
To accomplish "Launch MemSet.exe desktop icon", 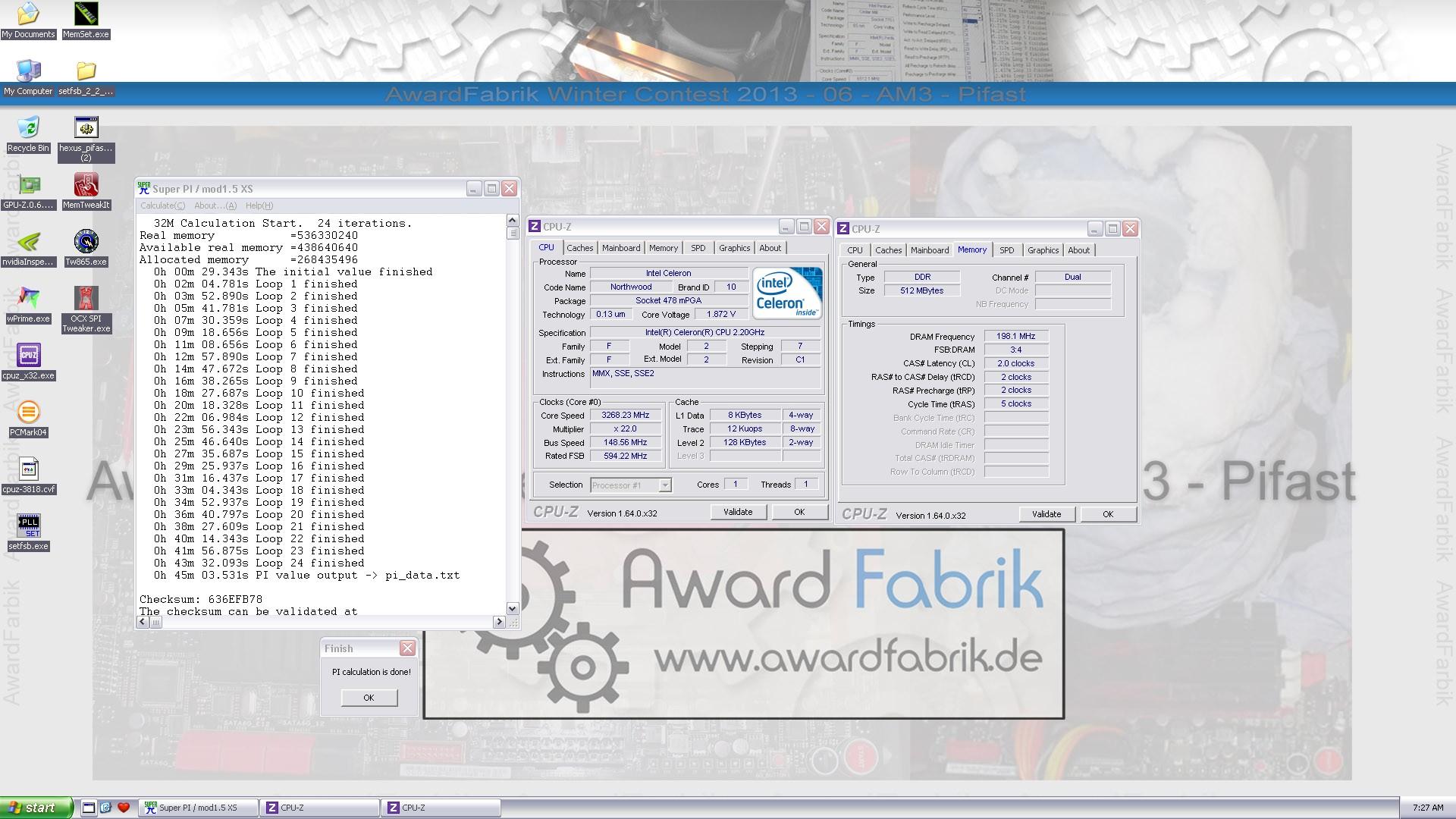I will point(86,20).
